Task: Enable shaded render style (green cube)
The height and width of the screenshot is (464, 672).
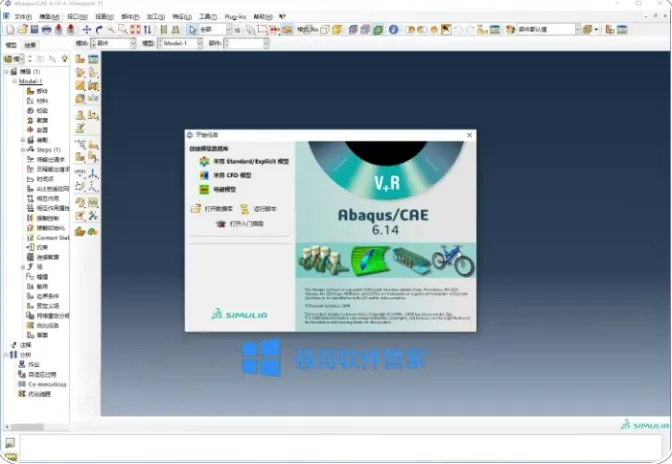Action: (x=378, y=30)
